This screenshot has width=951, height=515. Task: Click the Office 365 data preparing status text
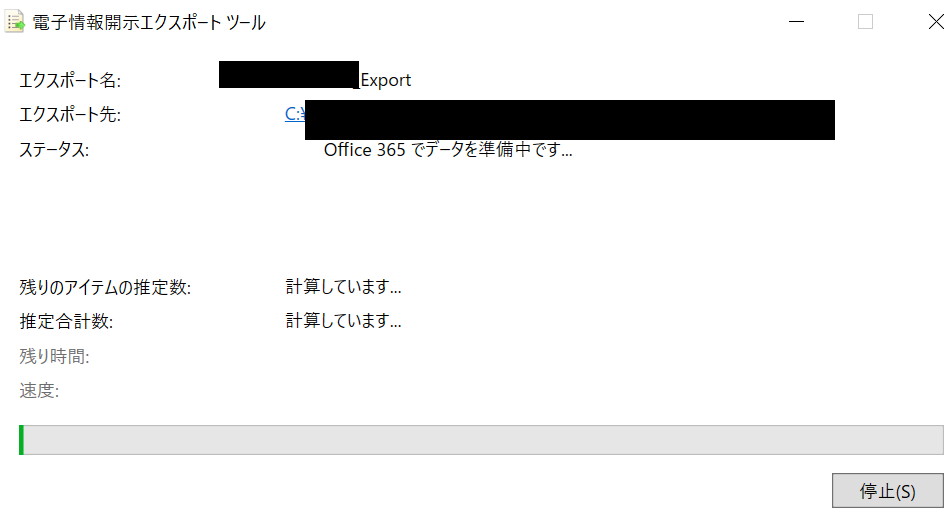coord(448,149)
